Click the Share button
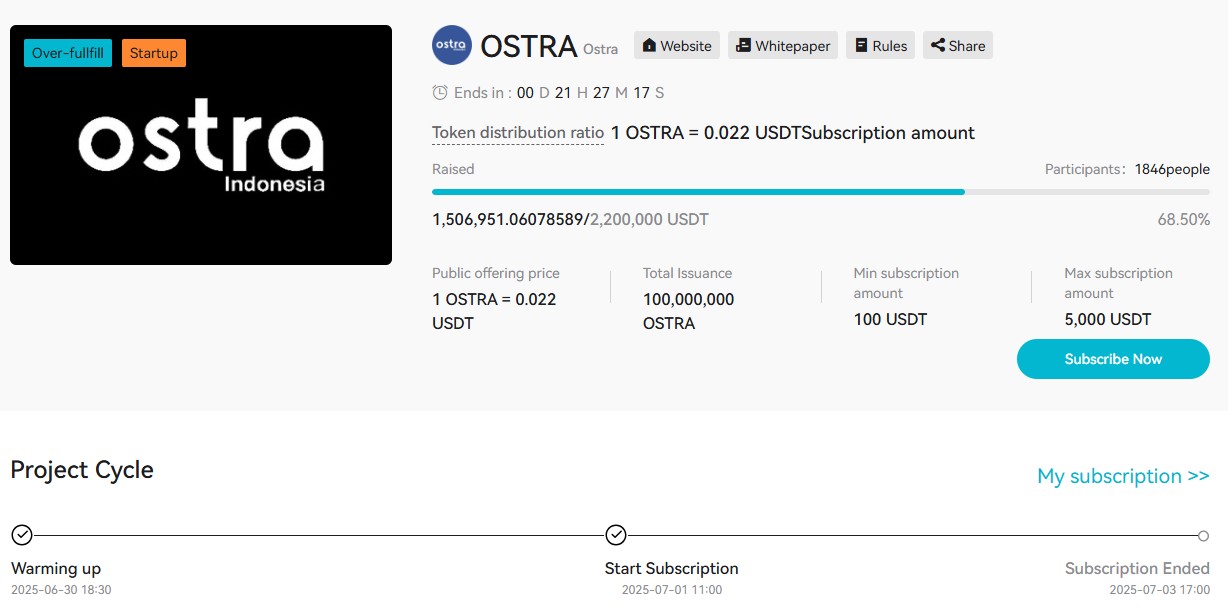The width and height of the screenshot is (1228, 615). coord(958,46)
